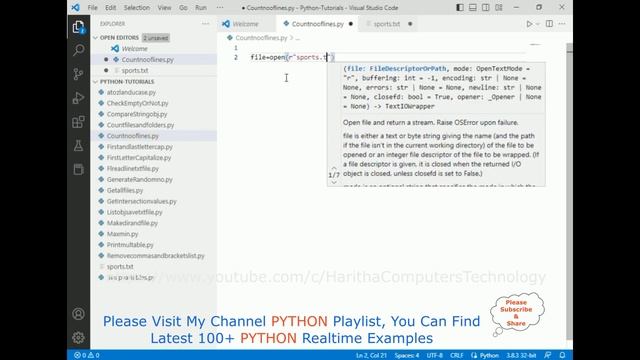Image resolution: width=640 pixels, height=360 pixels.
Task: Open Explorer views and more actions ellipsis
Action: pyautogui.click(x=205, y=24)
